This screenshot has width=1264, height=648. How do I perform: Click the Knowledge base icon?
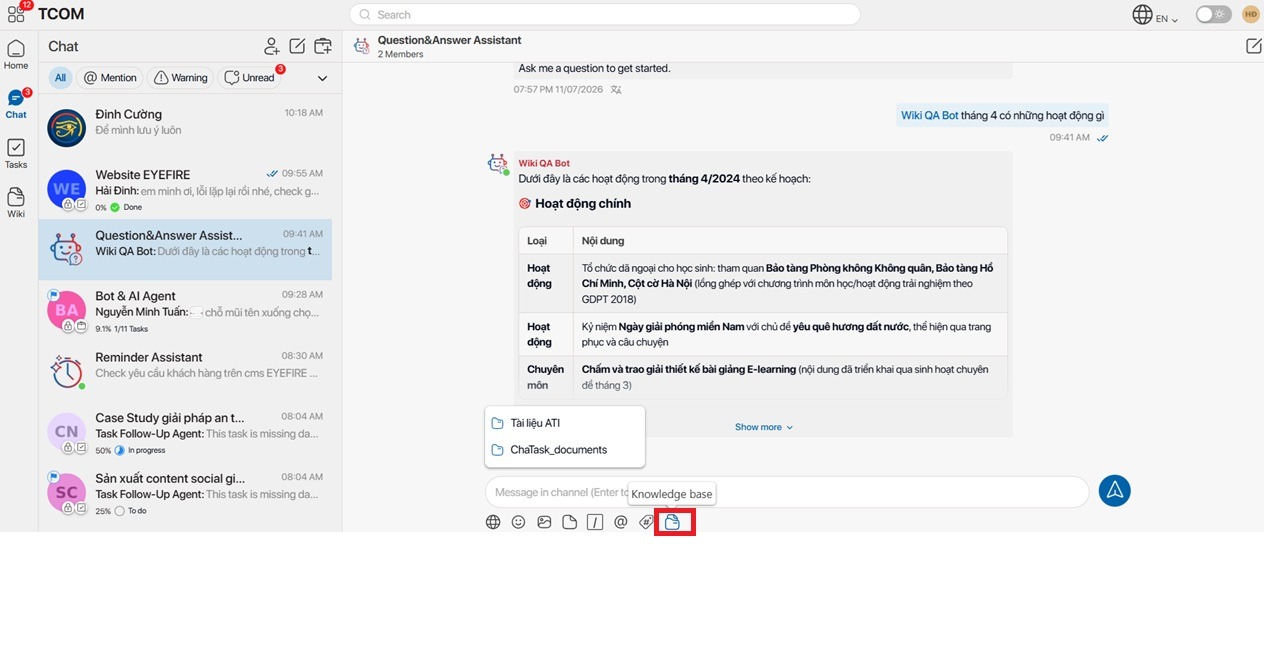pyautogui.click(x=673, y=522)
